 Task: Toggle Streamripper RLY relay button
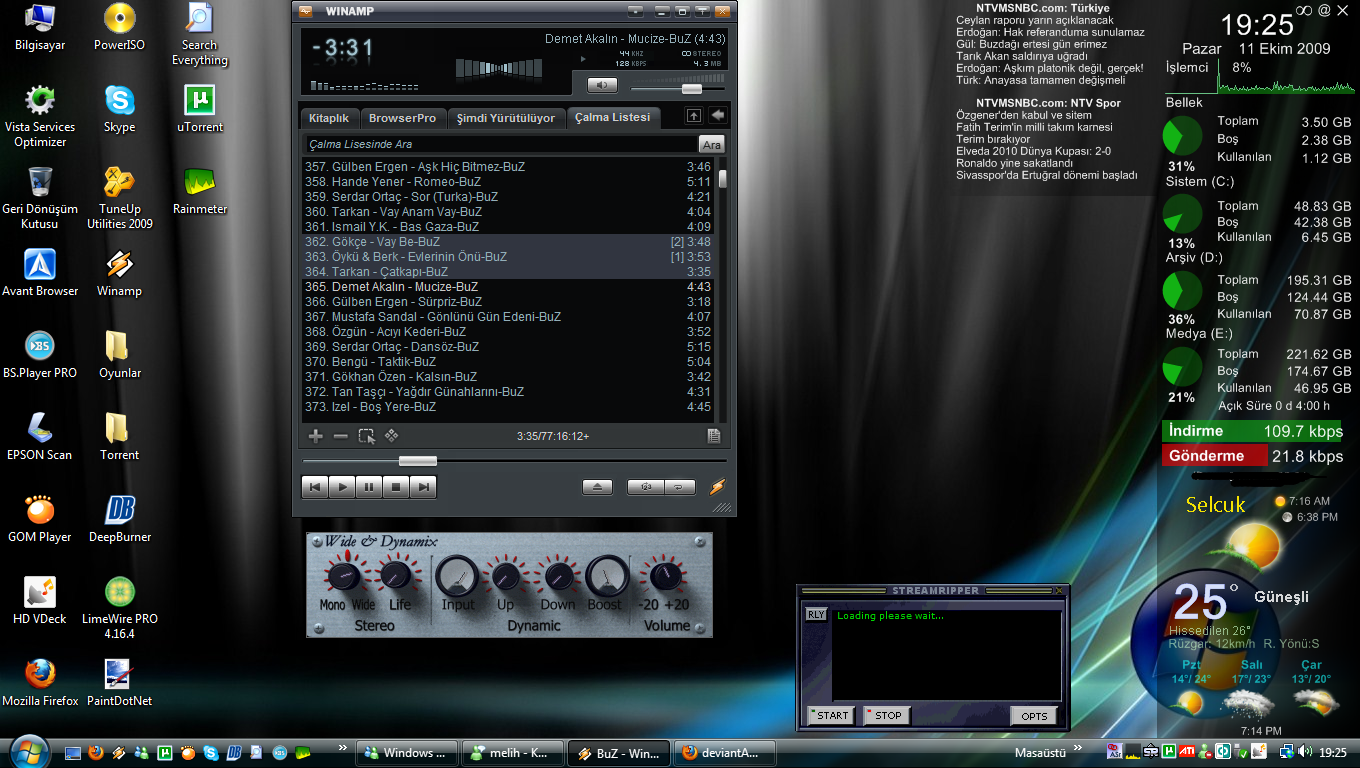(x=816, y=614)
